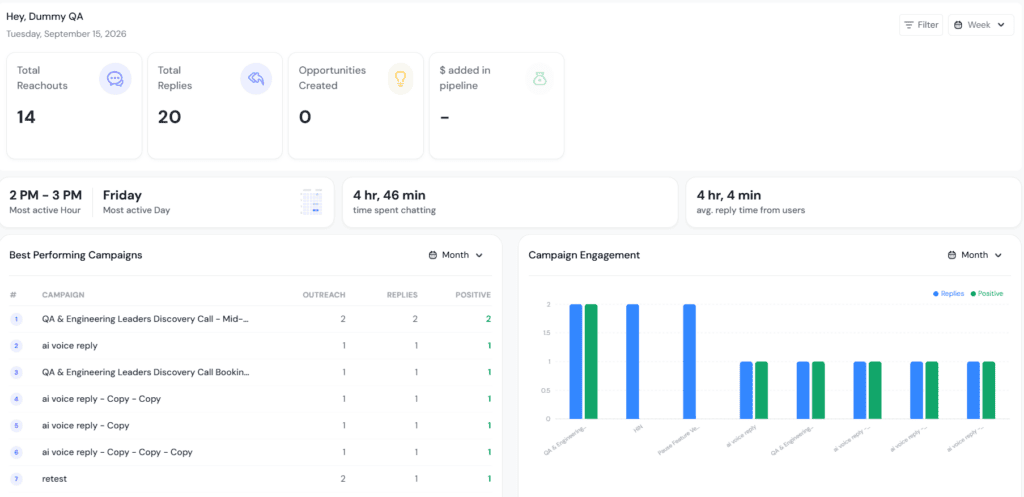Click the date 'Tuesday, September 15, 2026'
Viewport: 1024px width, 497px height.
[x=67, y=34]
